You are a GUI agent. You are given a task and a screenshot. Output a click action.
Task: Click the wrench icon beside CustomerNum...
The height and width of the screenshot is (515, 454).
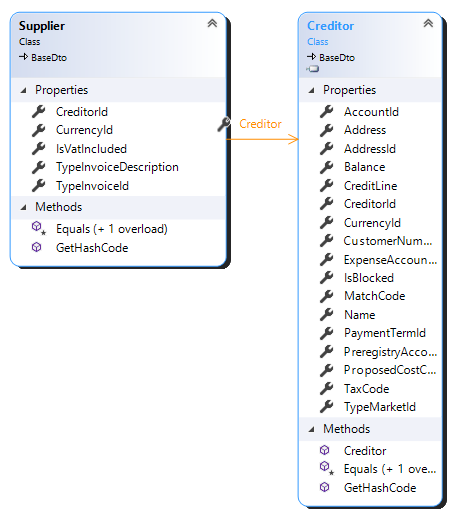point(327,241)
